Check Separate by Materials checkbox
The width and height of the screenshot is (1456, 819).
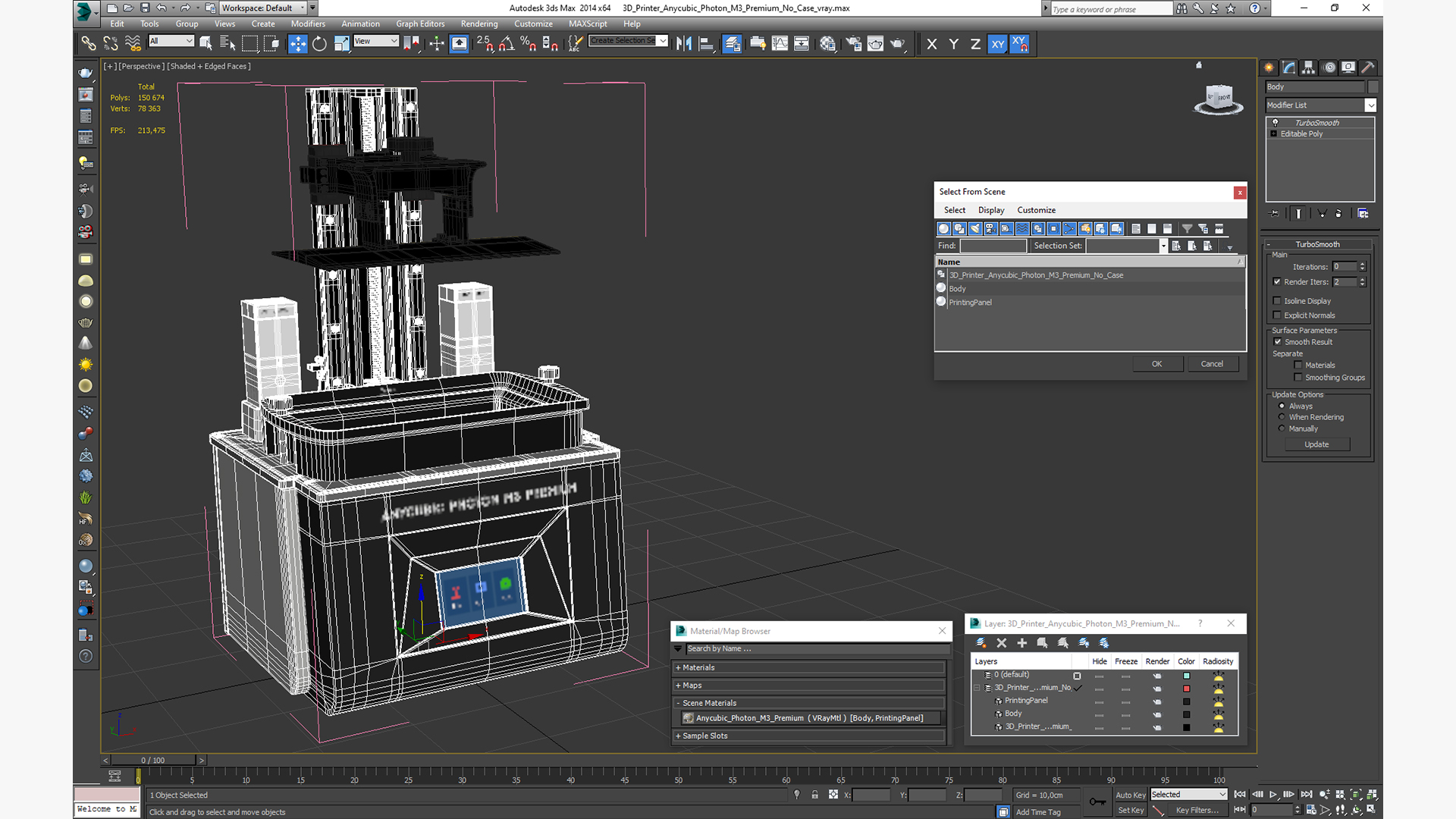click(x=1298, y=366)
